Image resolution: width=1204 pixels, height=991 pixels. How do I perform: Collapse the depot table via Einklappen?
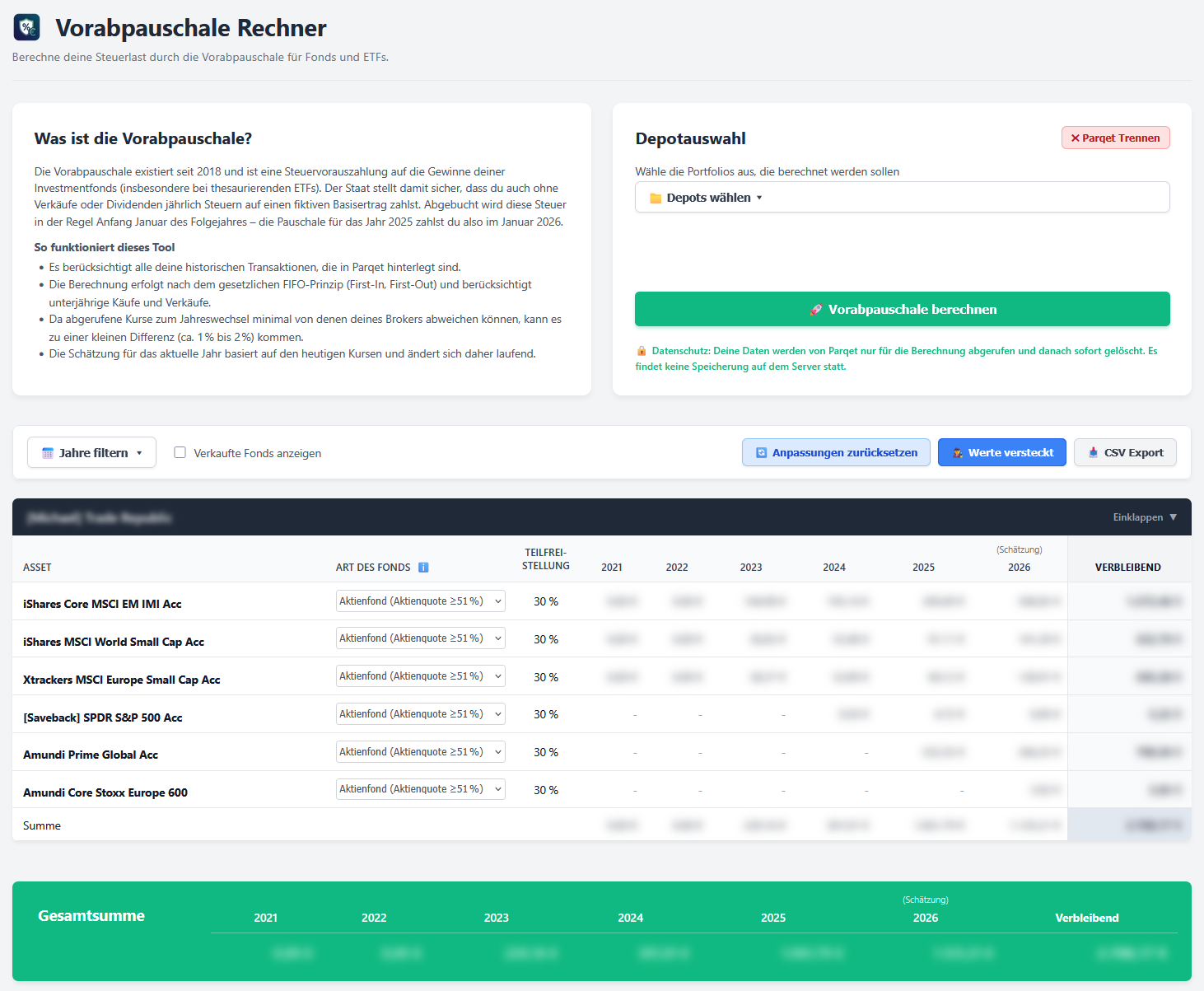pyautogui.click(x=1145, y=517)
